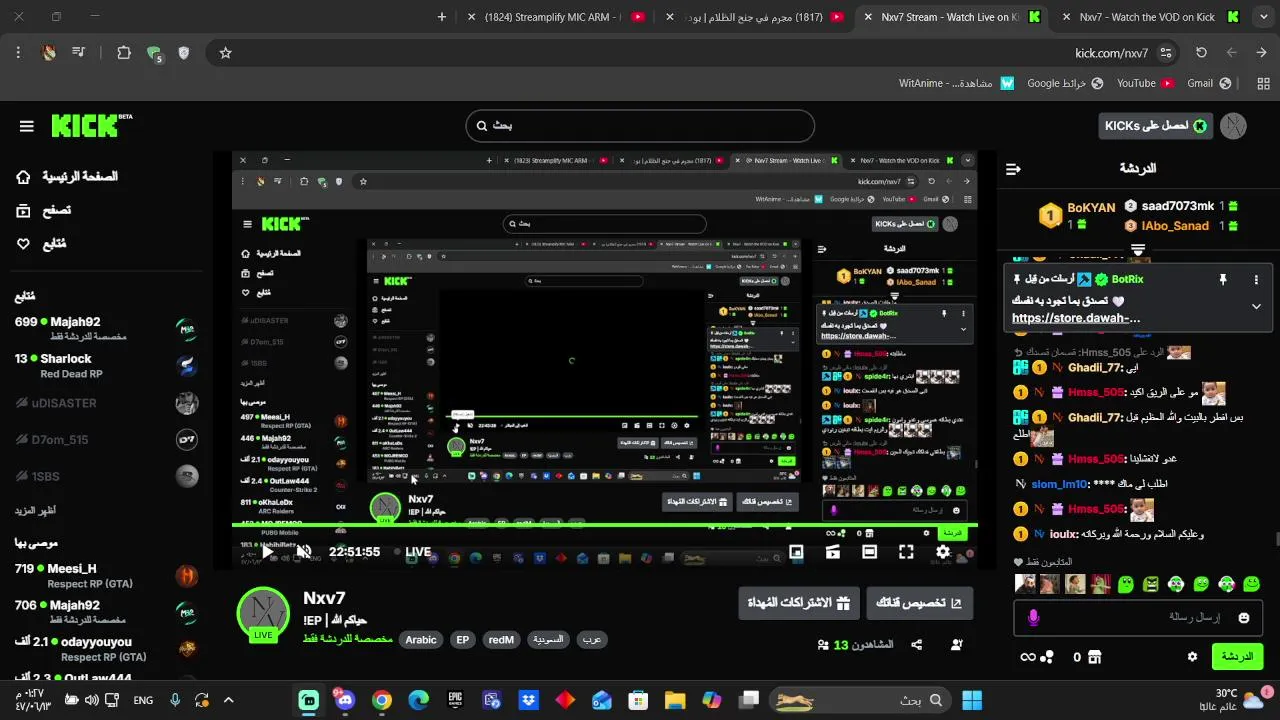
Task: Open the Kick hamburger sidebar menu
Action: pyautogui.click(x=27, y=126)
